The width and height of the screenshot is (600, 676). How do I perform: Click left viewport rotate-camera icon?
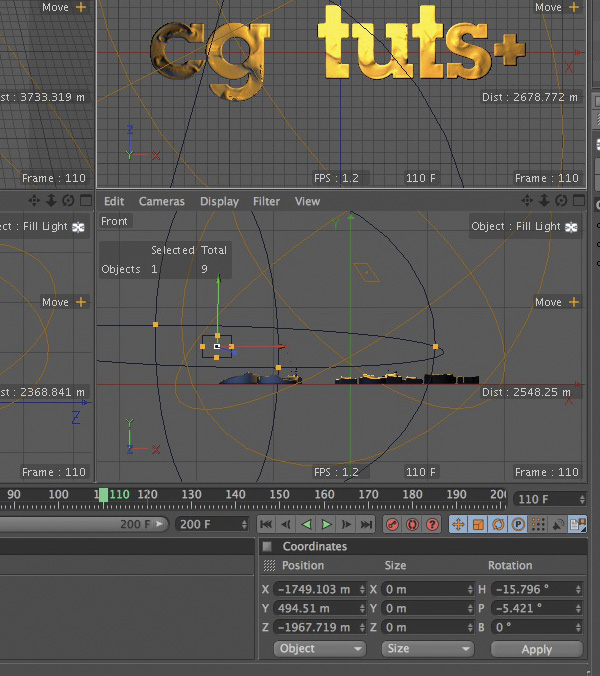coord(68,200)
